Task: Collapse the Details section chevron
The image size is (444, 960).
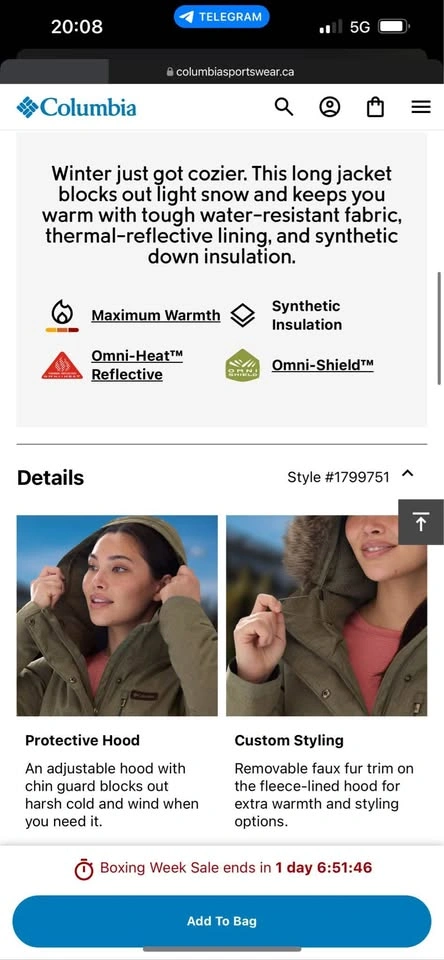Action: click(408, 474)
